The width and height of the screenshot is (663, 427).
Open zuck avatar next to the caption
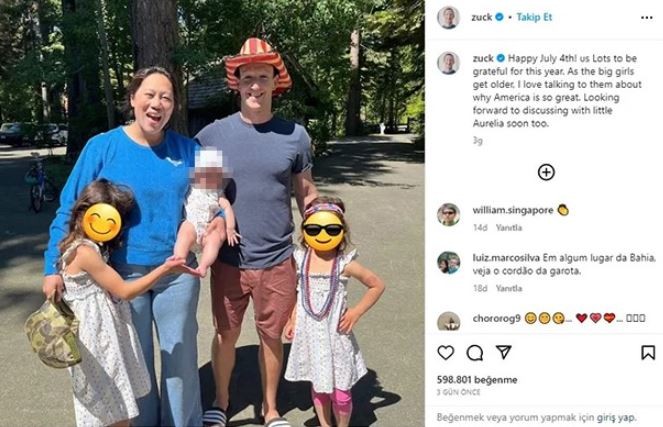pyautogui.click(x=448, y=63)
